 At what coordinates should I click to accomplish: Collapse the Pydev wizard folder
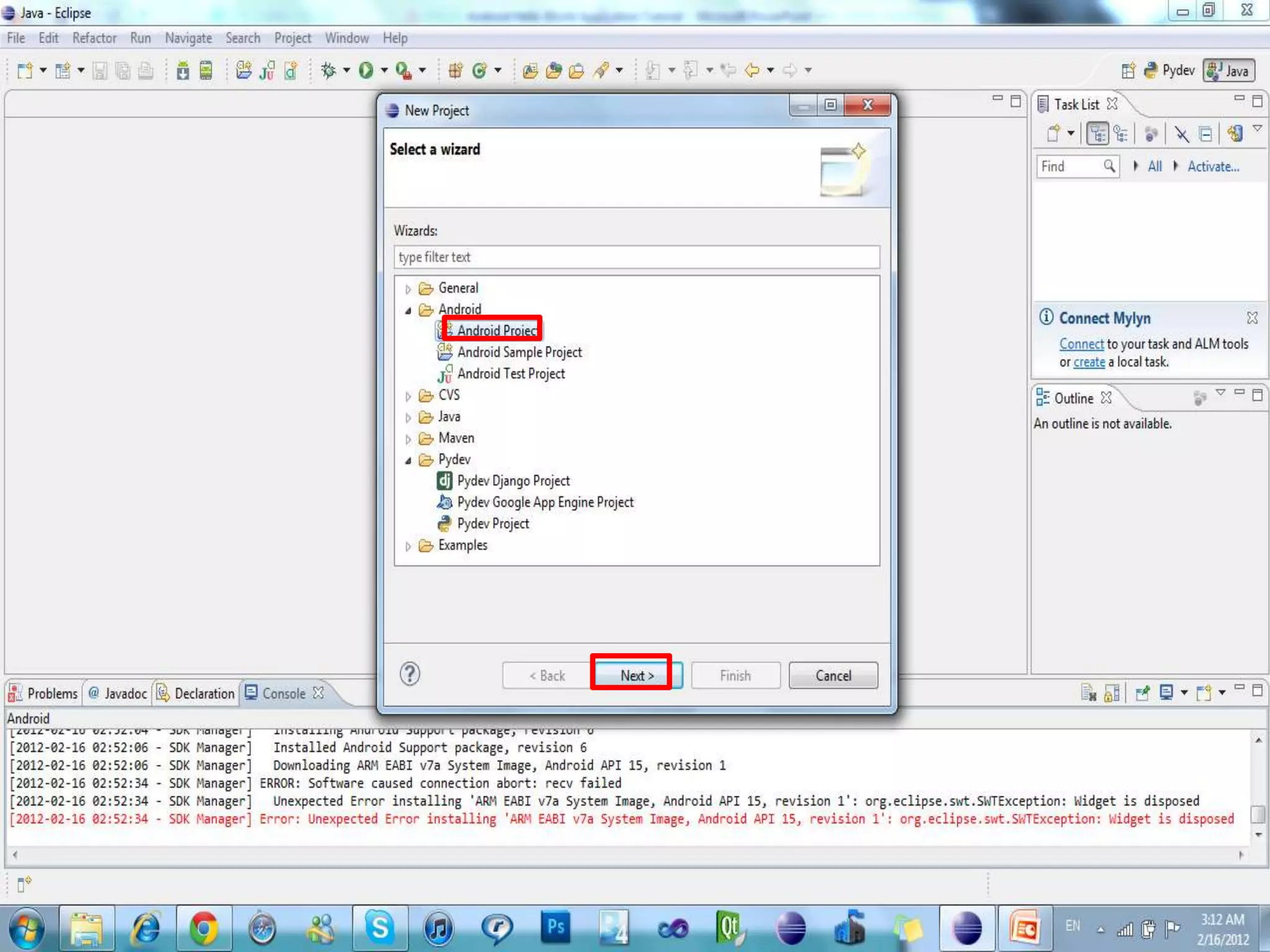pos(408,461)
